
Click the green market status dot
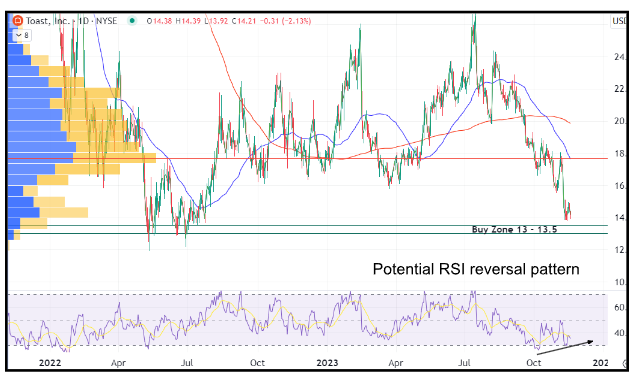[132, 21]
